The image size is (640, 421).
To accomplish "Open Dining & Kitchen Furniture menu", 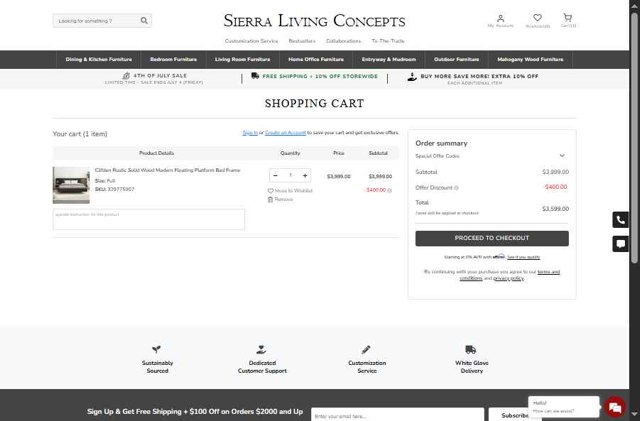I will [99, 60].
